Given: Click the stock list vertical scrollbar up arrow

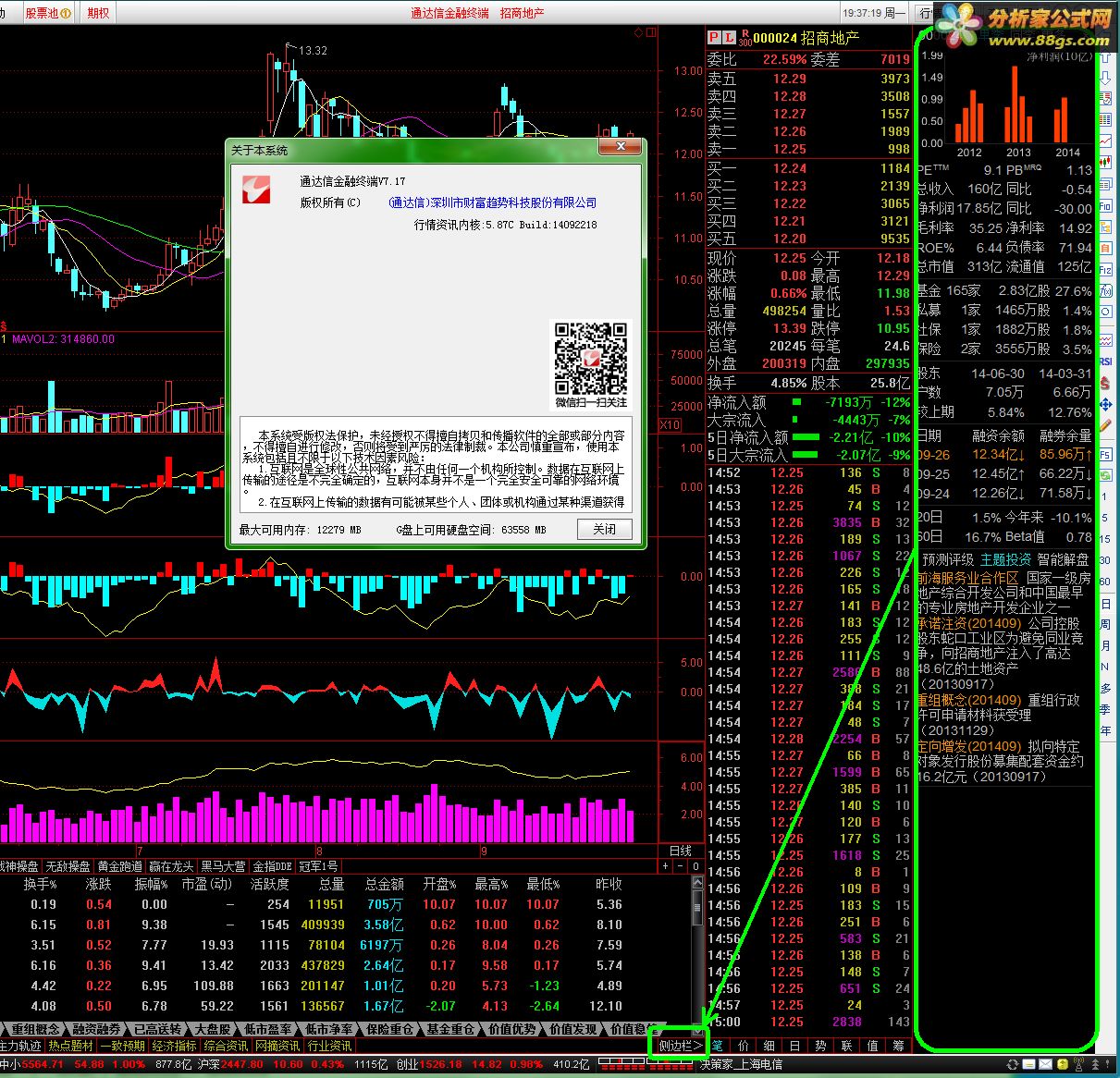Looking at the screenshot, I should pyautogui.click(x=697, y=882).
